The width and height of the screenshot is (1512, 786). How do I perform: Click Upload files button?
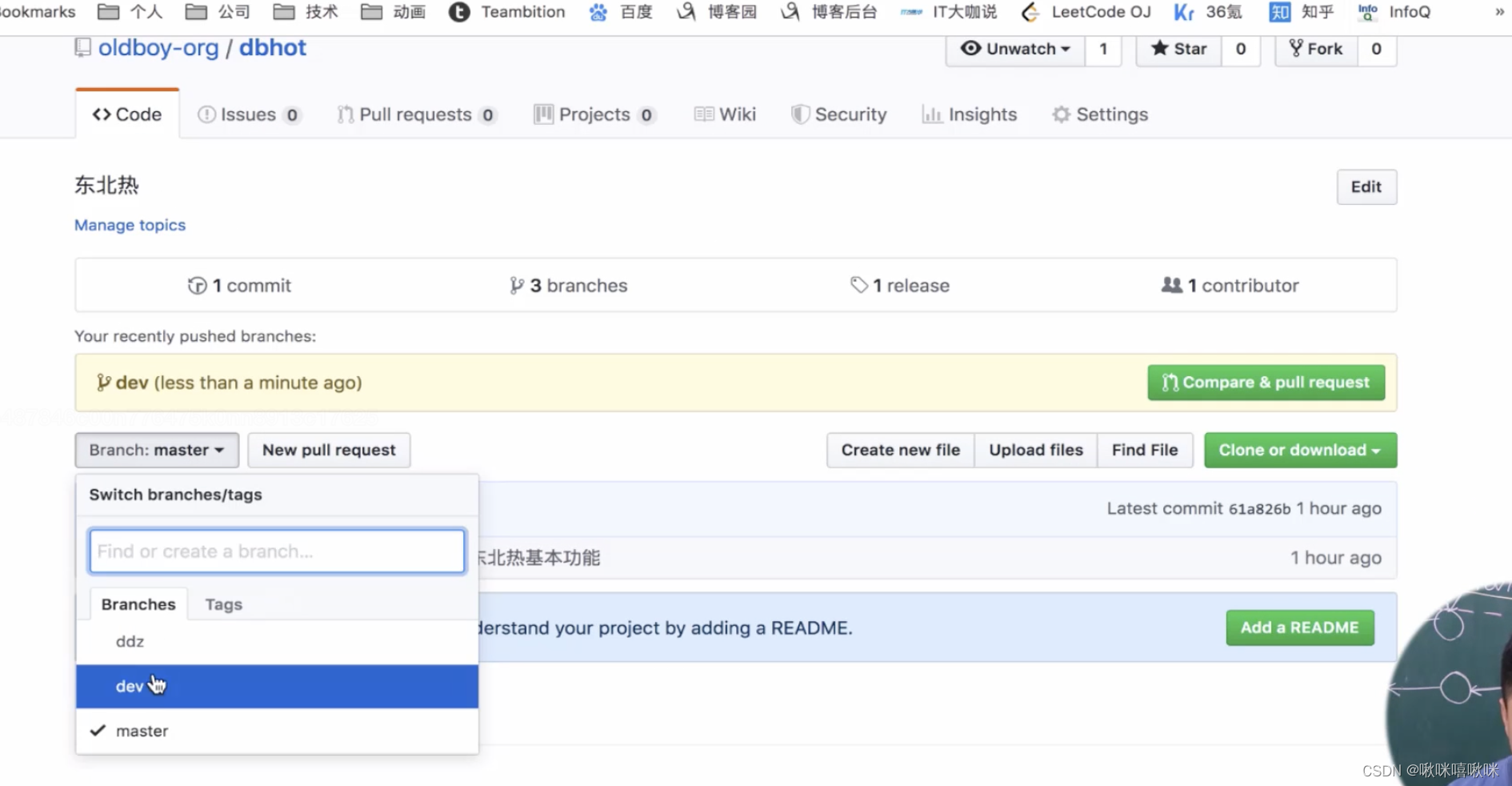(1036, 450)
